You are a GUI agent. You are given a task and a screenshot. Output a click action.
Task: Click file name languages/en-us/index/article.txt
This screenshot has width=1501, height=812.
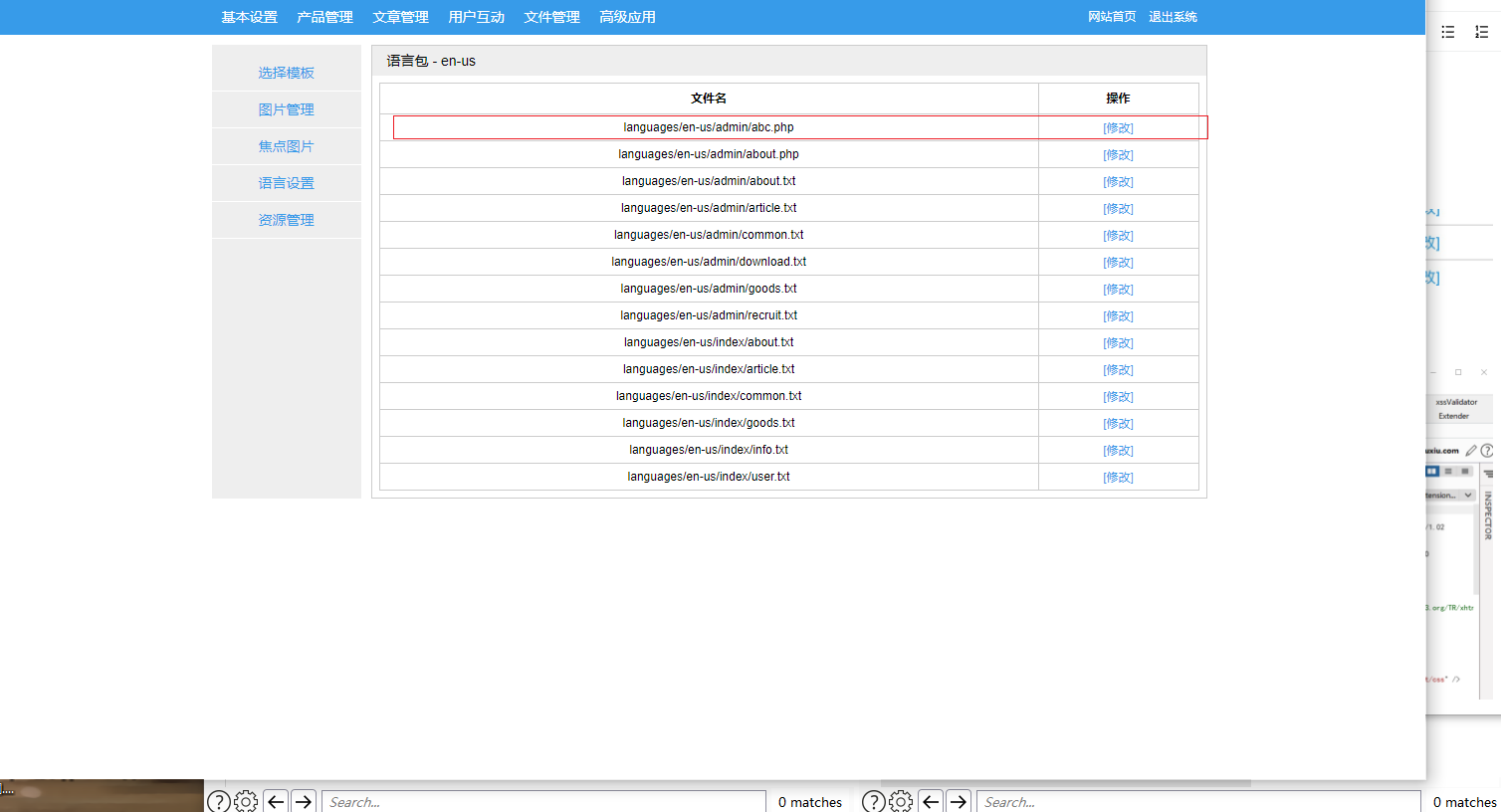click(709, 369)
